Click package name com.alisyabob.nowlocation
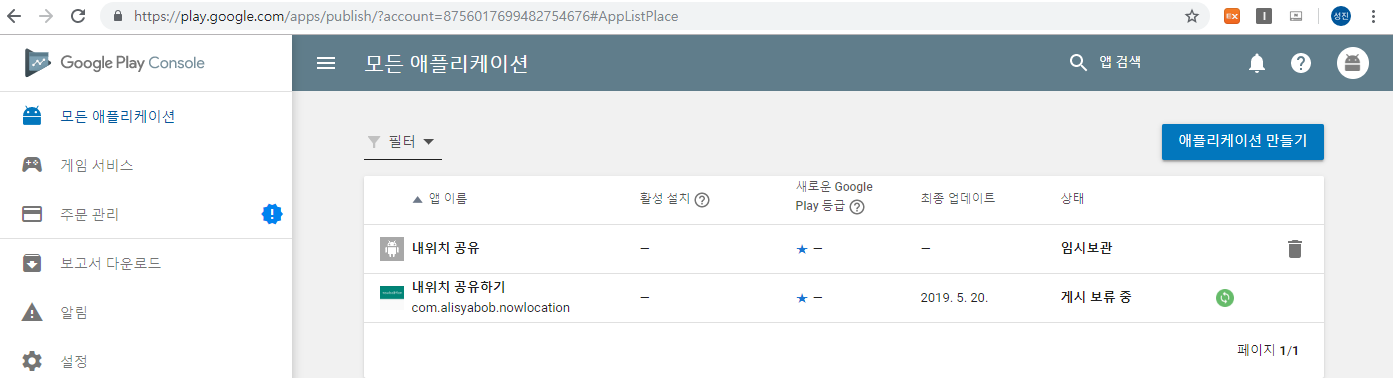This screenshot has height=378, width=1393. tap(491, 307)
